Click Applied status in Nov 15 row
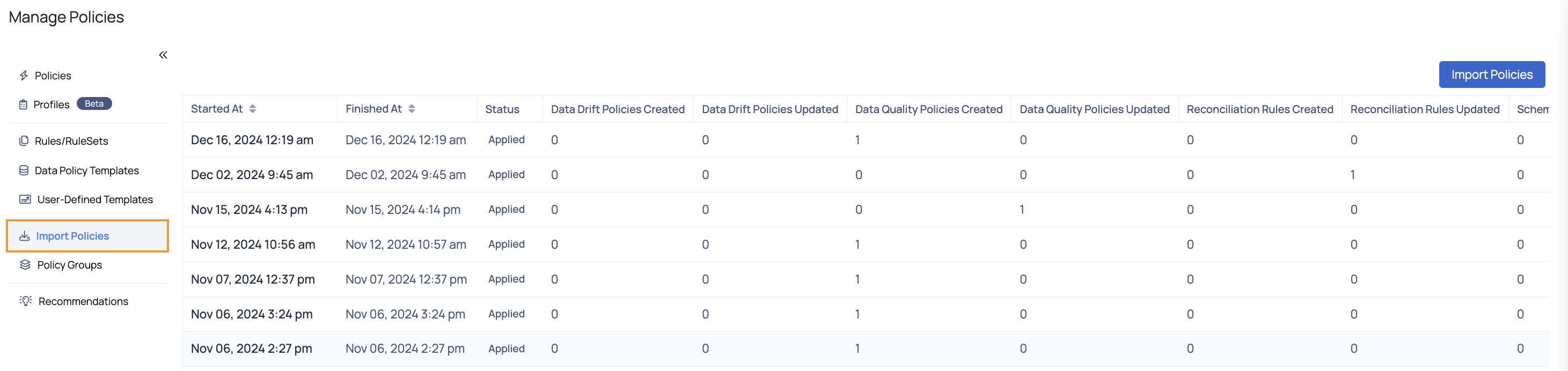 507,209
